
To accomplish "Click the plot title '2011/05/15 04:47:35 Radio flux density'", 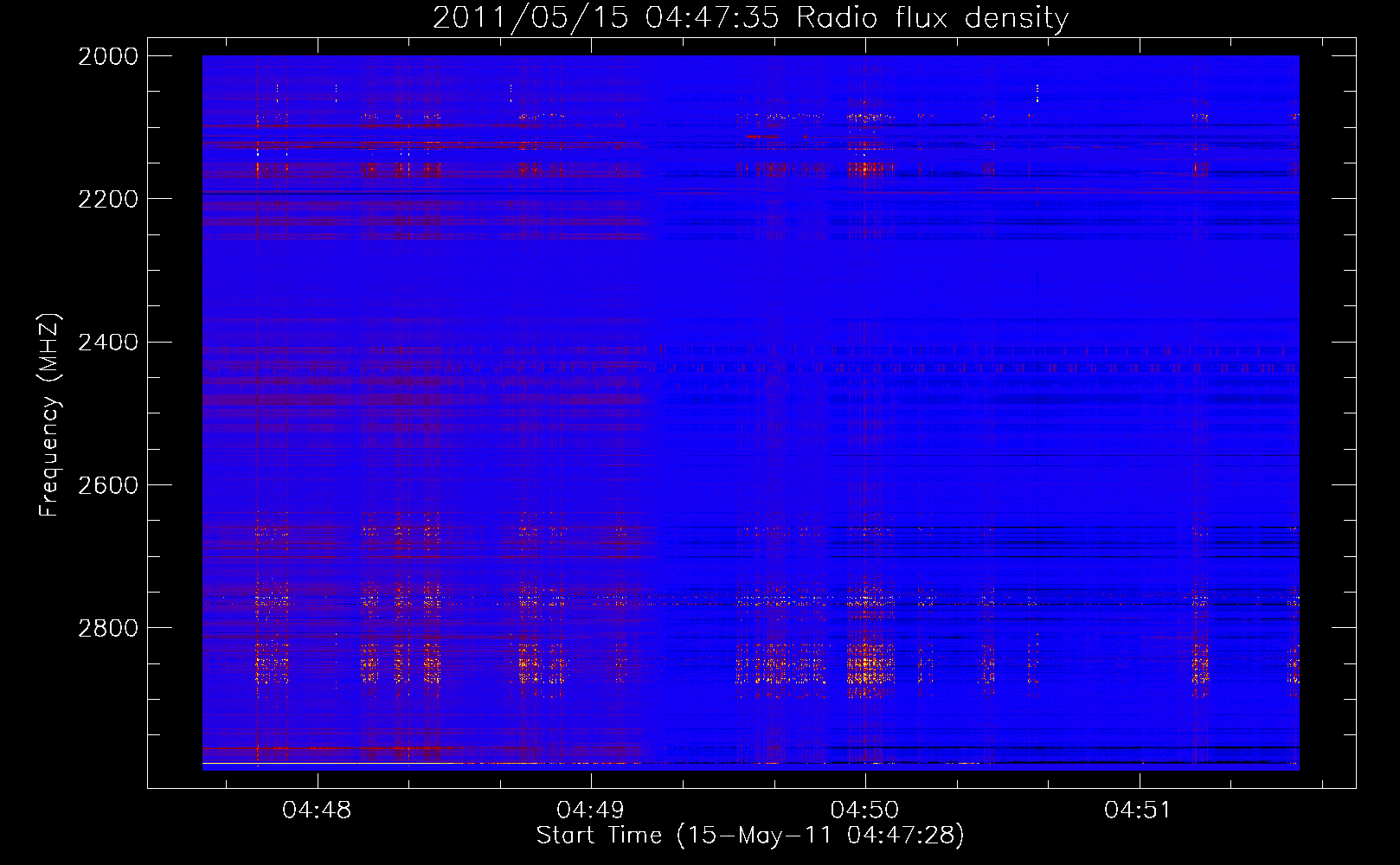I will point(750,17).
